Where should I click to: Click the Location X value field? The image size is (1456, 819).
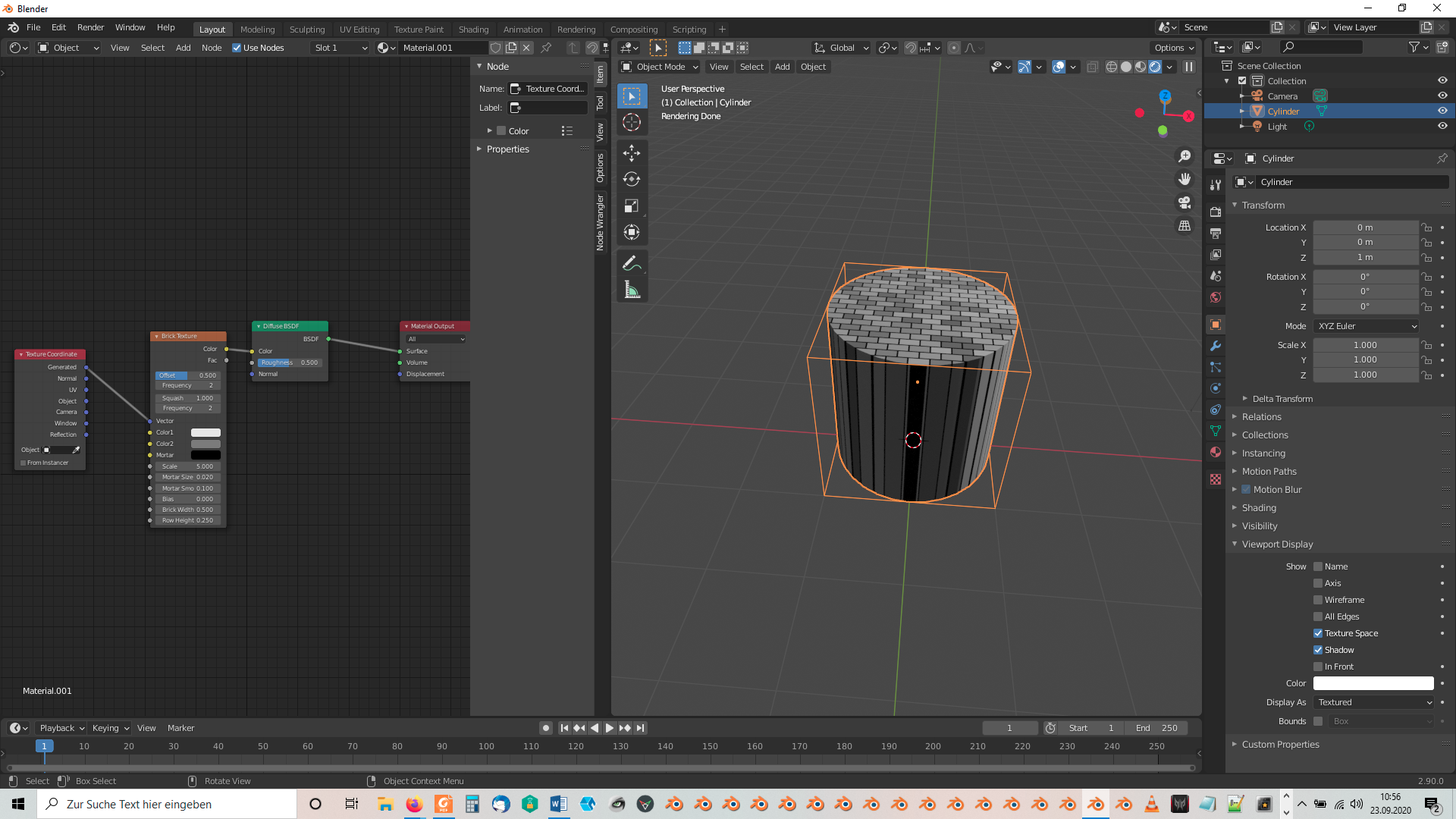tap(1364, 227)
